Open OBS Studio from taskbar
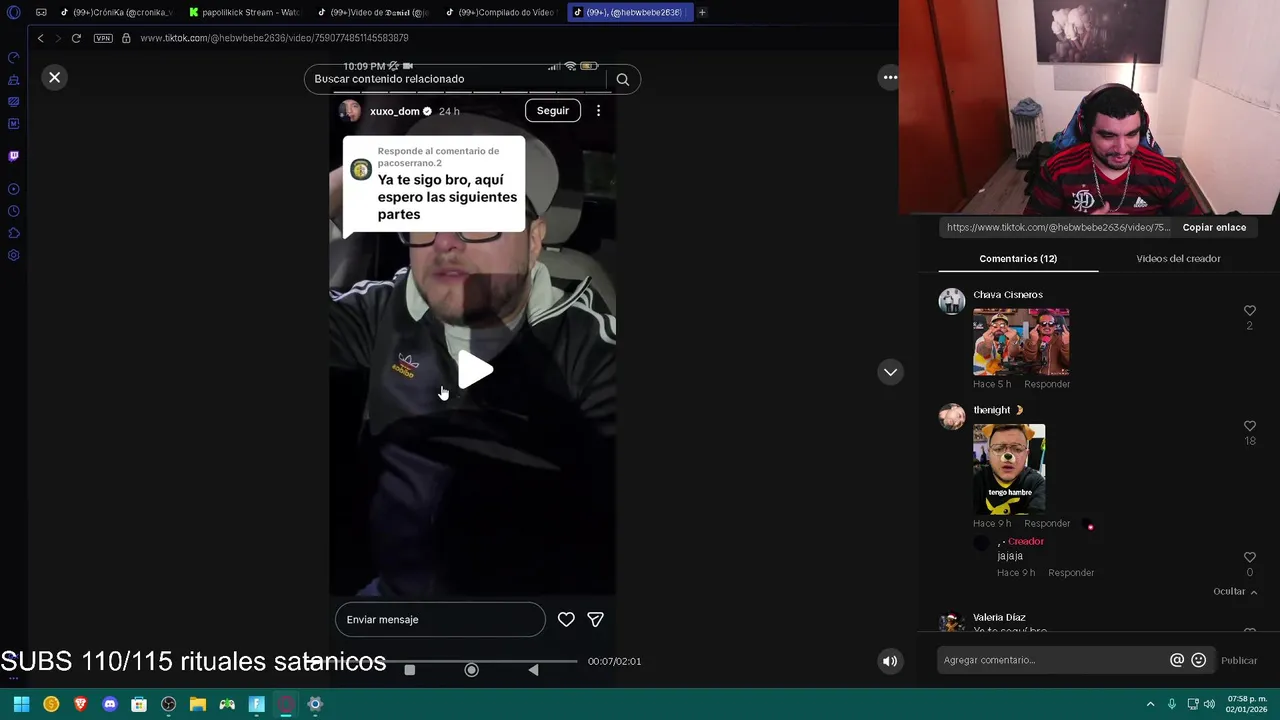 click(x=168, y=704)
